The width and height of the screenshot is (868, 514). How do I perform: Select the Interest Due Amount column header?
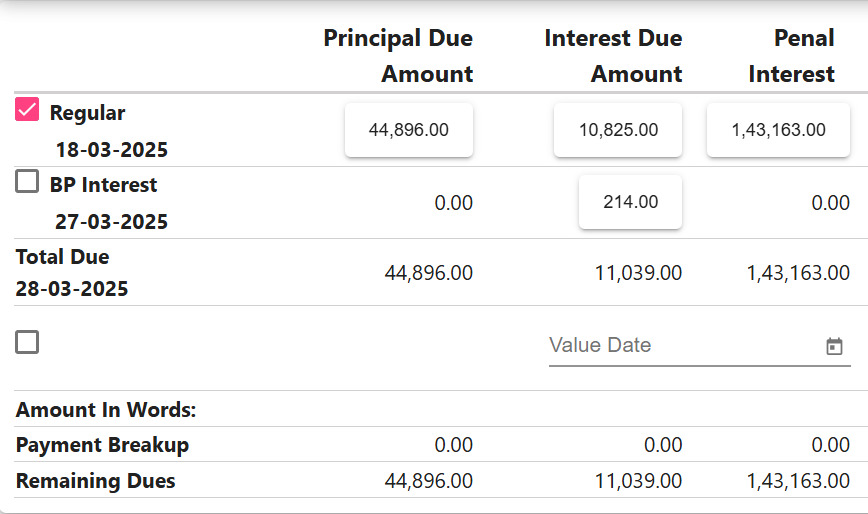pos(613,56)
